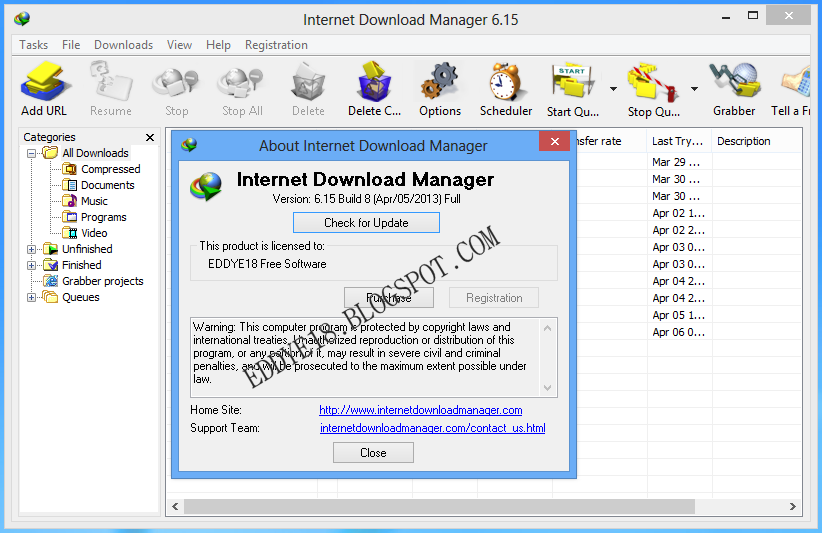Open the Registration menu
Screen dimensions: 822x533
[x=276, y=45]
